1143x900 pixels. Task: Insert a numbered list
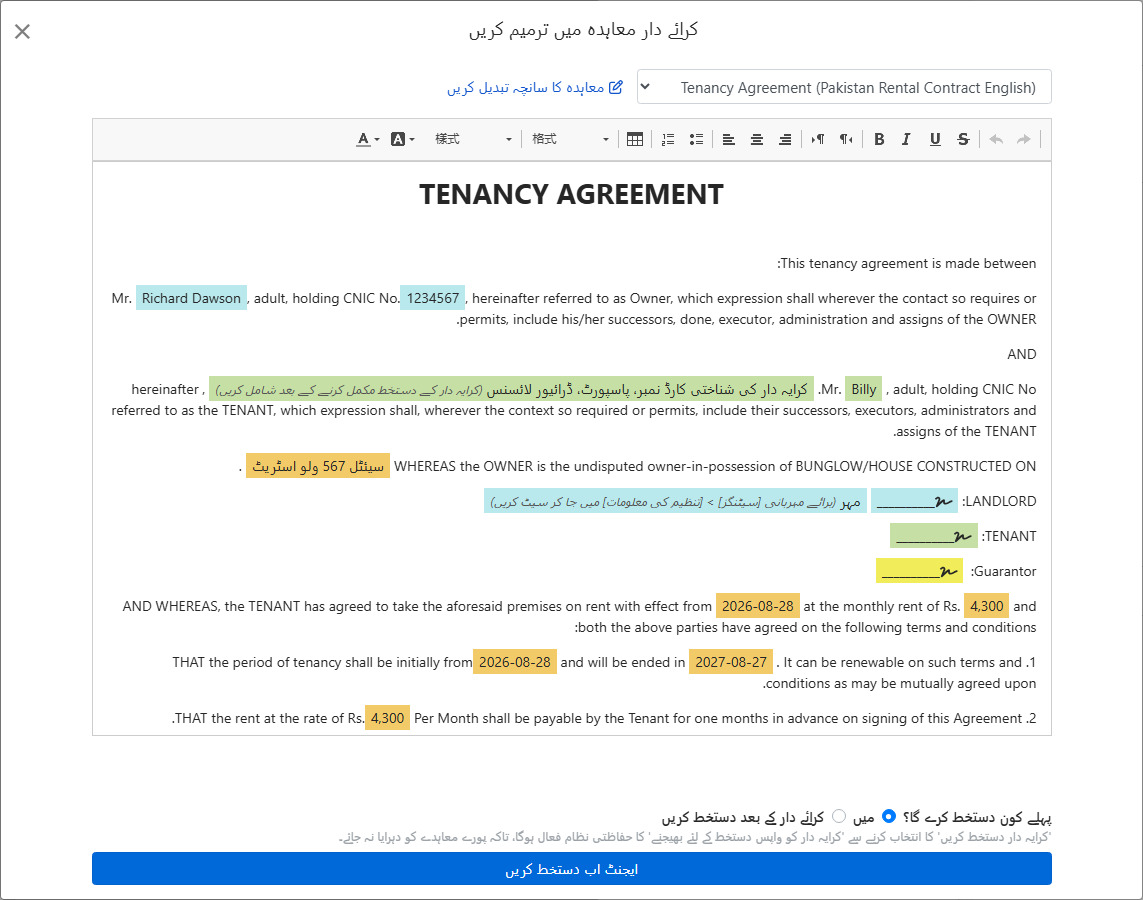(668, 139)
